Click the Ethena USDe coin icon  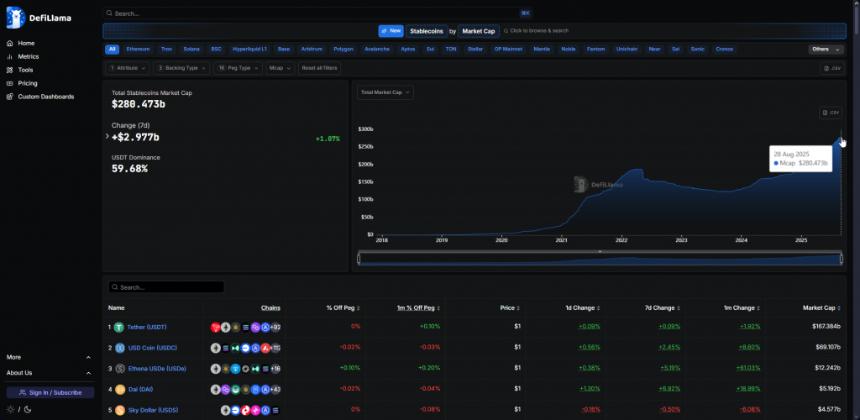[119, 368]
